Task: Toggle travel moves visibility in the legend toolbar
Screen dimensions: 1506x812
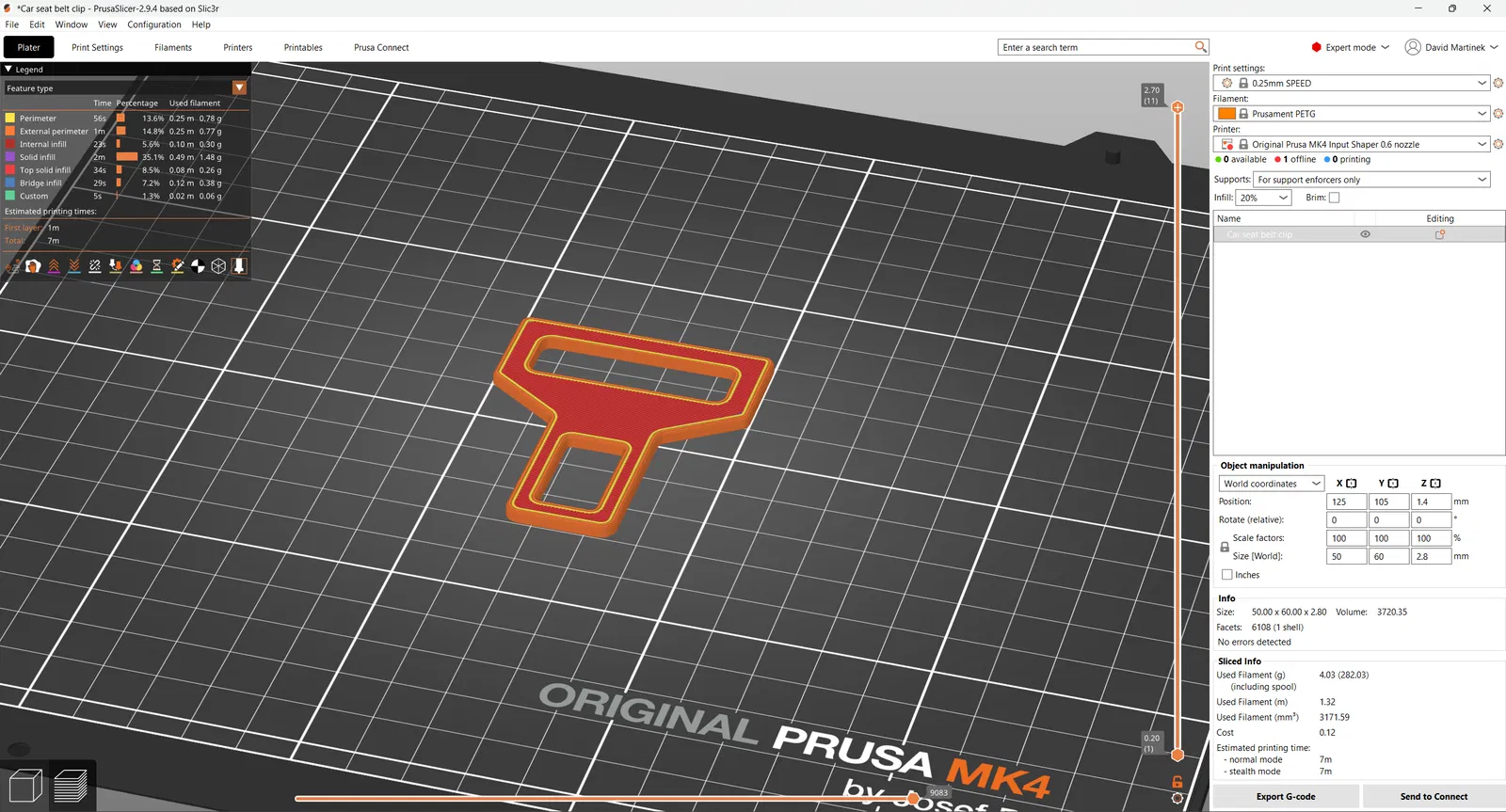Action: [12, 266]
